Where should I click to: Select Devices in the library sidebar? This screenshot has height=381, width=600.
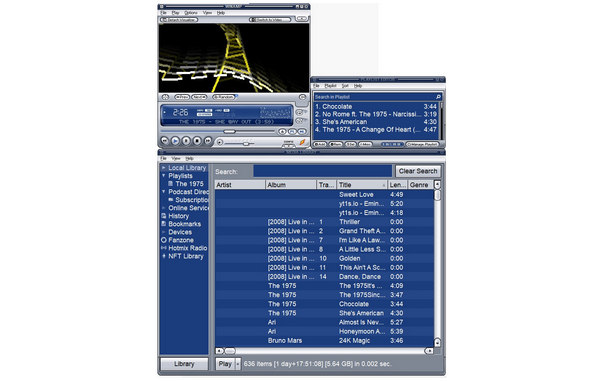(x=180, y=232)
